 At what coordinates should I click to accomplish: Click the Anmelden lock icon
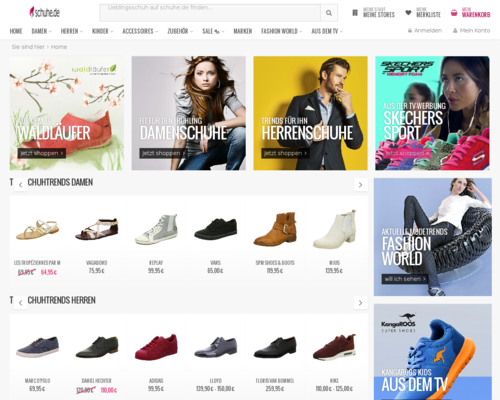click(x=410, y=31)
